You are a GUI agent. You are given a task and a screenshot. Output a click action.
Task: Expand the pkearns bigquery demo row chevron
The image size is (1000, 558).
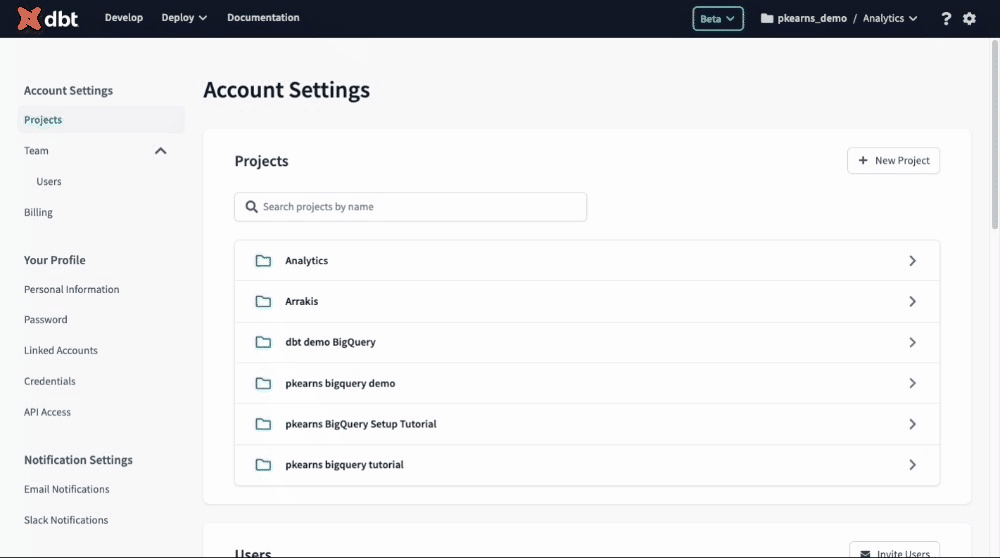[x=912, y=383]
